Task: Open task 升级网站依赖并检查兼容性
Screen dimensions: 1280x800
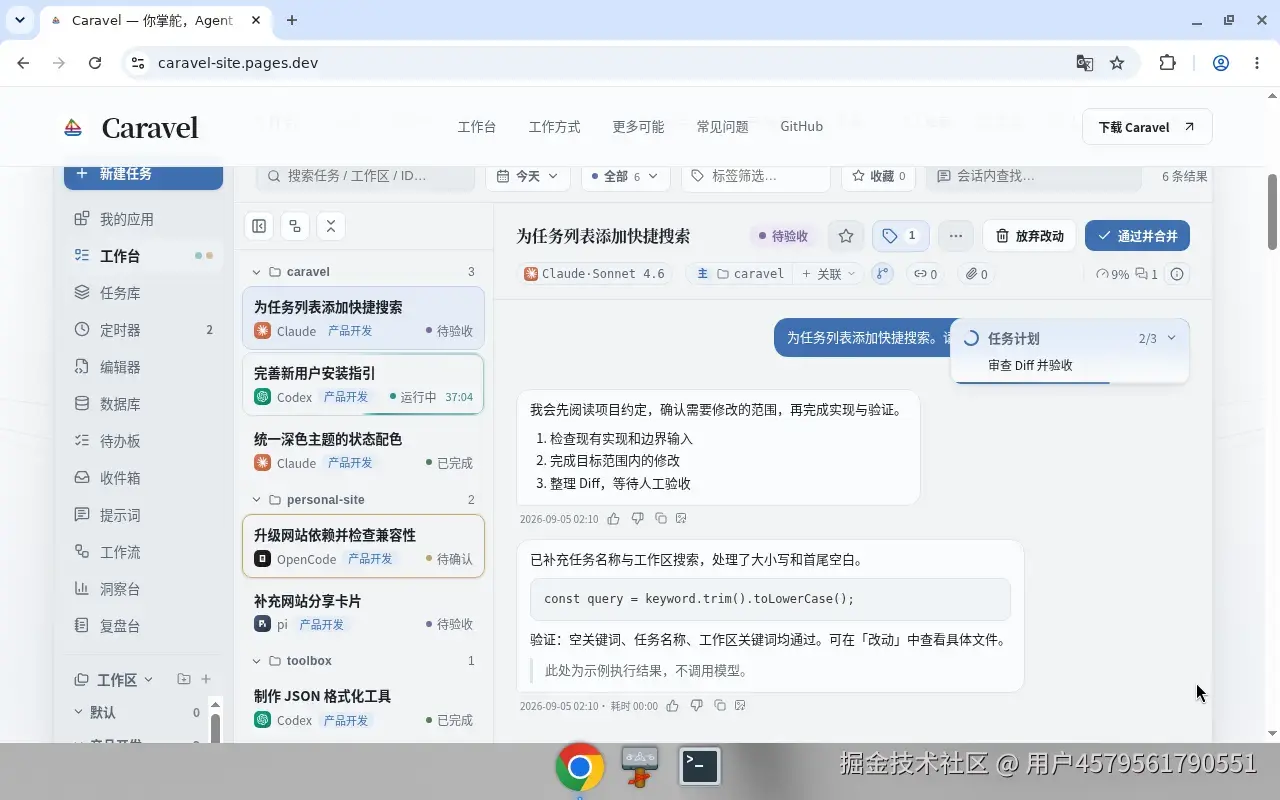Action: (x=363, y=546)
